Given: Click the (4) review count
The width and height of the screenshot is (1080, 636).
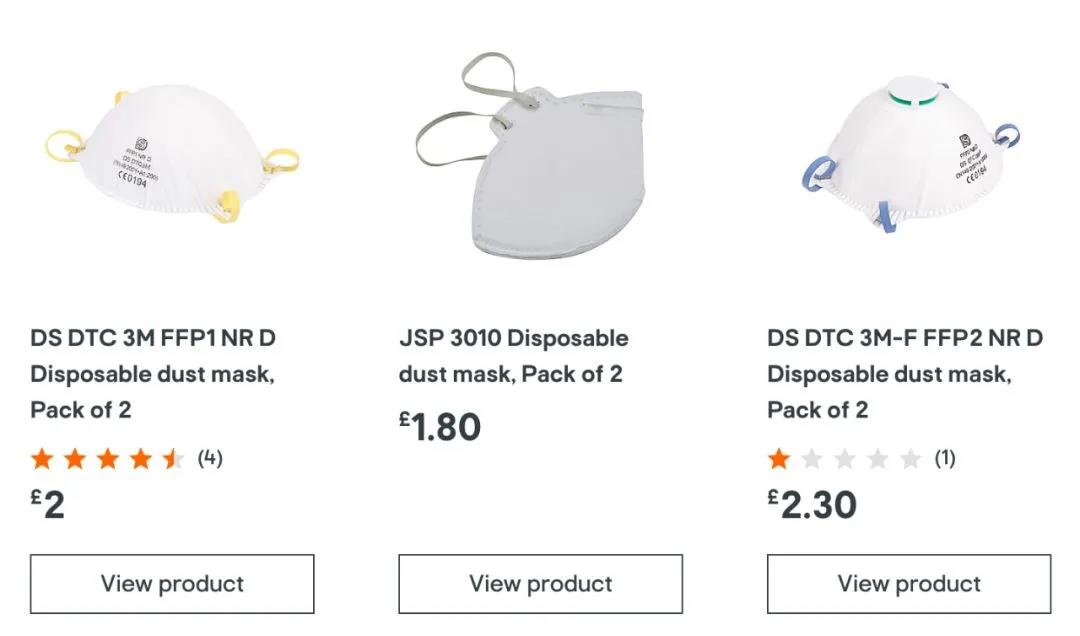Looking at the screenshot, I should 210,458.
